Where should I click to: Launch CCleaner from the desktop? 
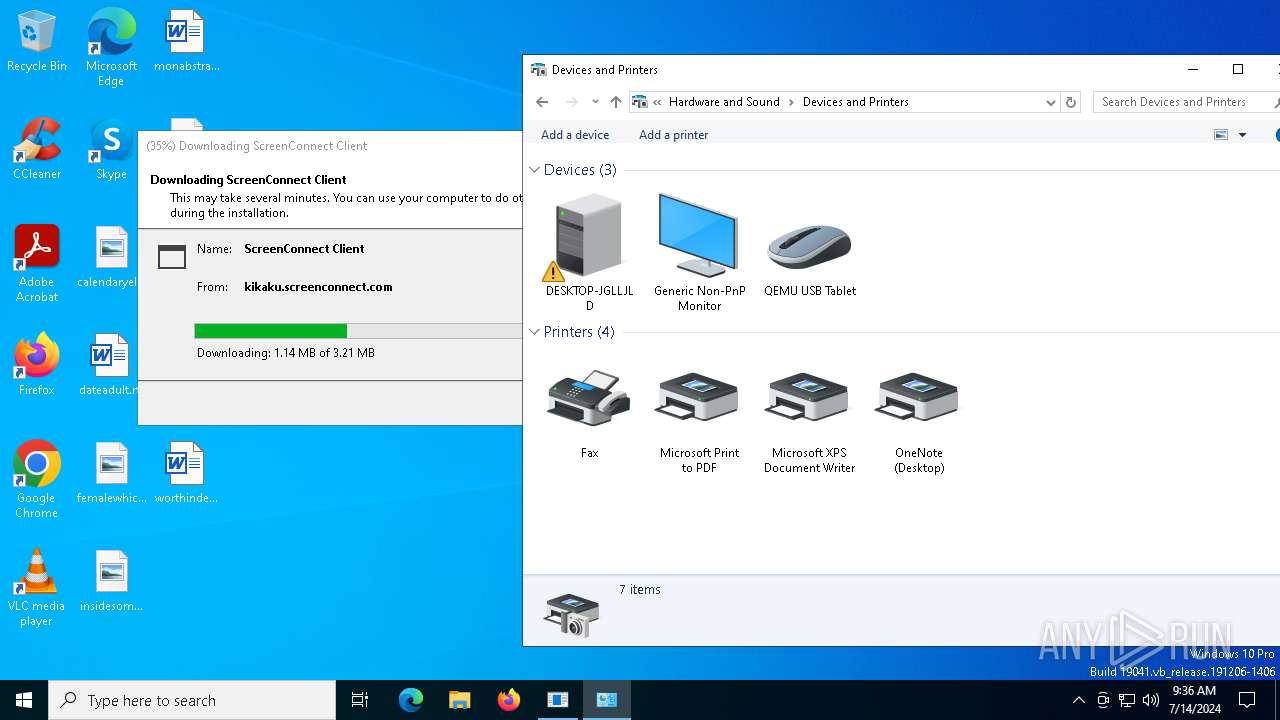[37, 150]
